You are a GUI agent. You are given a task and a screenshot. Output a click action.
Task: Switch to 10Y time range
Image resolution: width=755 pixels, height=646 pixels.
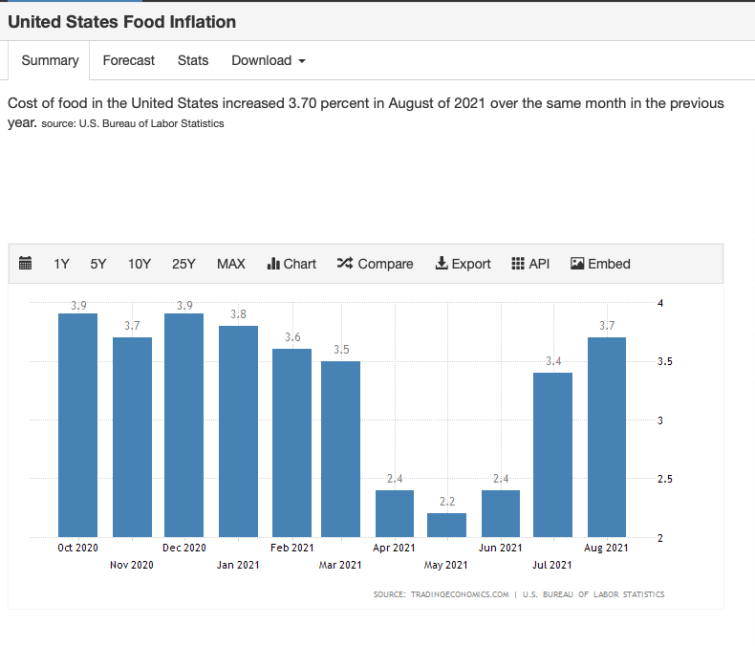[x=139, y=264]
